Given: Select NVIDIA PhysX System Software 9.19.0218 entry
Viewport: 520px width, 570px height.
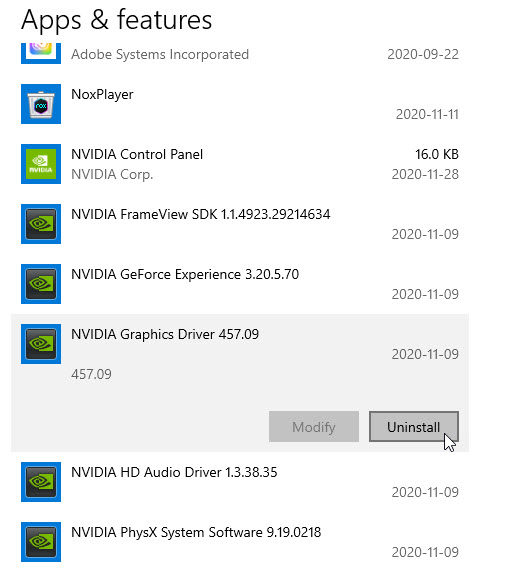Looking at the screenshot, I should [x=196, y=532].
